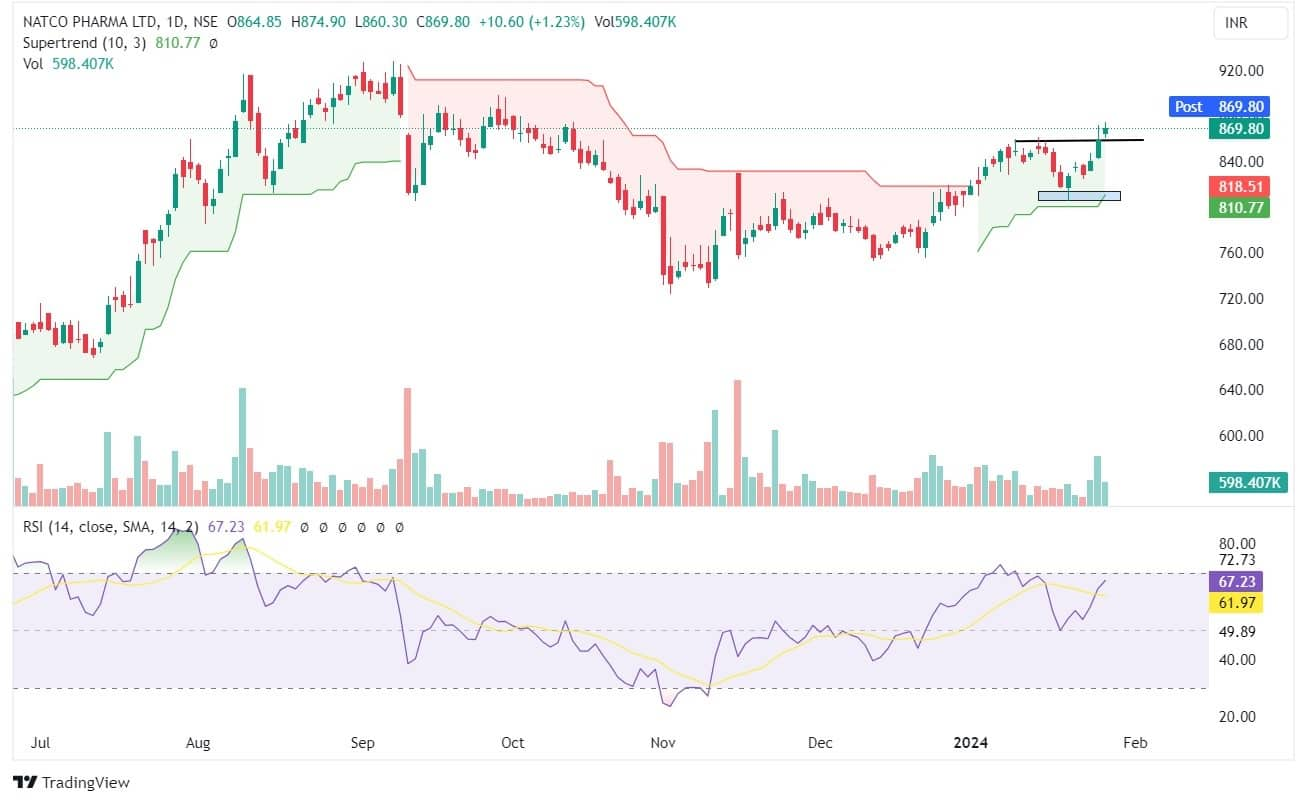Click the Dec label on time axis
Image resolution: width=1307 pixels, height=804 pixels.
click(x=820, y=743)
